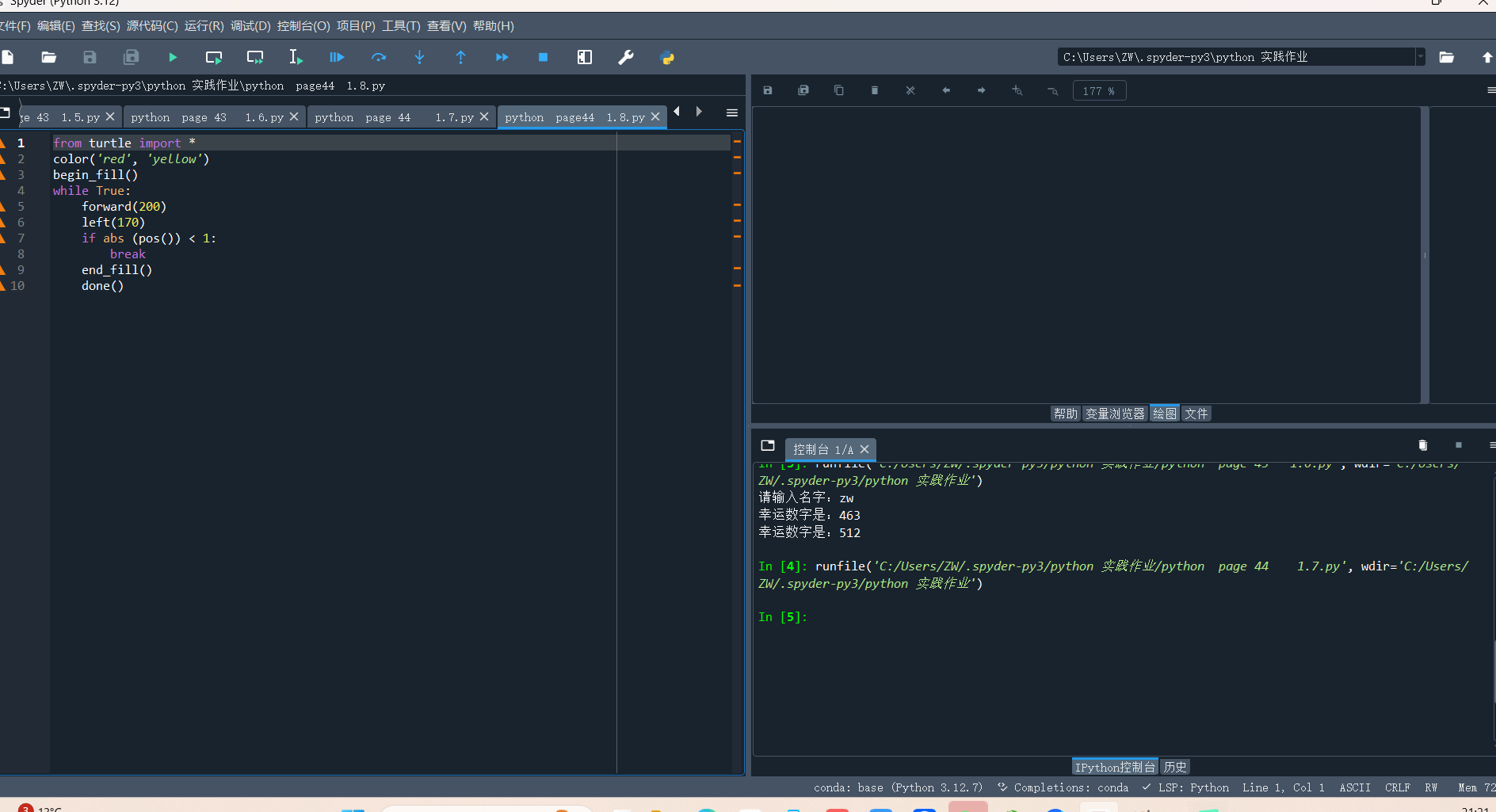Screen dimensions: 1496x812
Task: Run selection or current line icon
Action: click(x=296, y=57)
